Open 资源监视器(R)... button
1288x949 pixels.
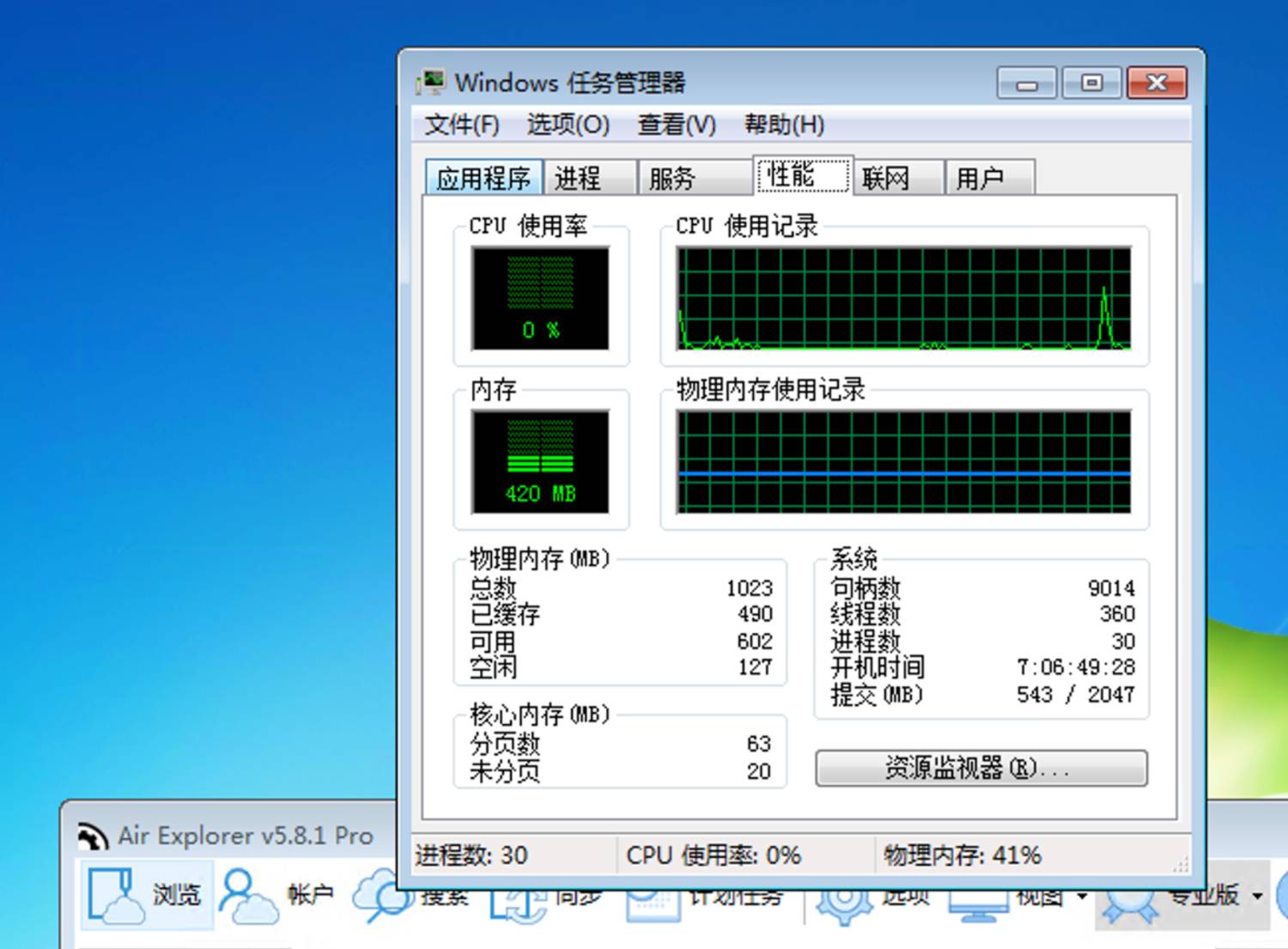981,768
